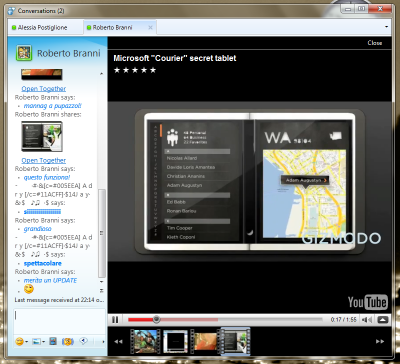The height and width of the screenshot is (364, 400).
Task: Expand more toolbar options arrow
Action: pos(103,342)
